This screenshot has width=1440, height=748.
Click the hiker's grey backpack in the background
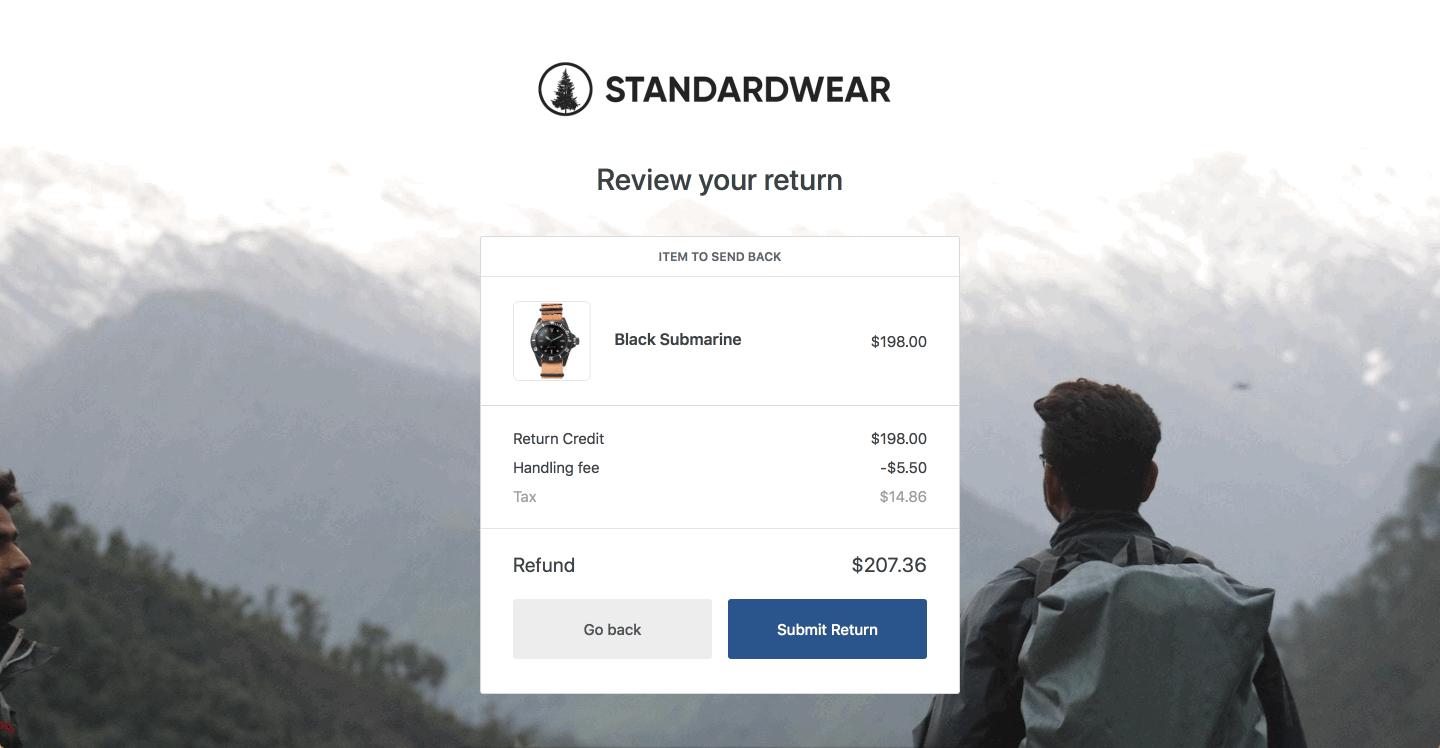1140,650
